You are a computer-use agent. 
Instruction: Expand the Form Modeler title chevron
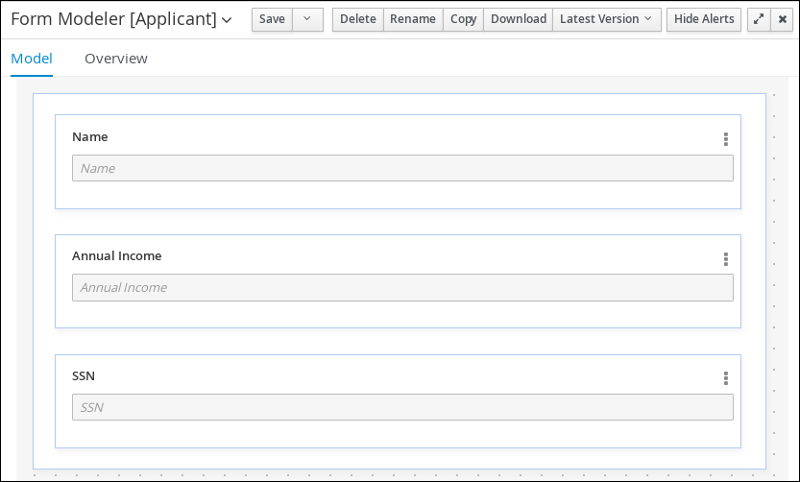[227, 20]
